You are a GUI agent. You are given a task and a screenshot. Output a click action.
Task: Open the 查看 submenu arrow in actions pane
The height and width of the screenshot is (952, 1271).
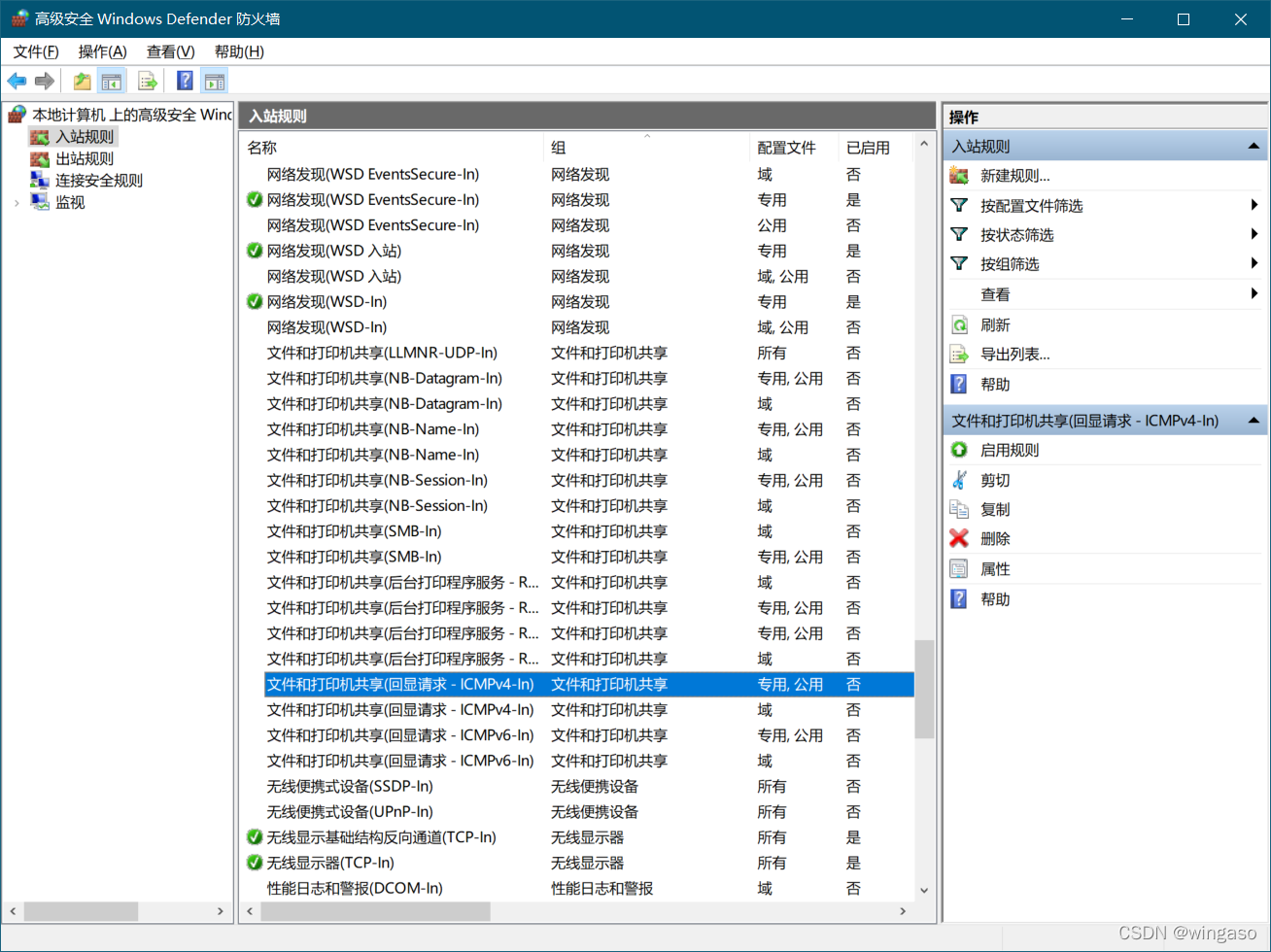(1254, 293)
